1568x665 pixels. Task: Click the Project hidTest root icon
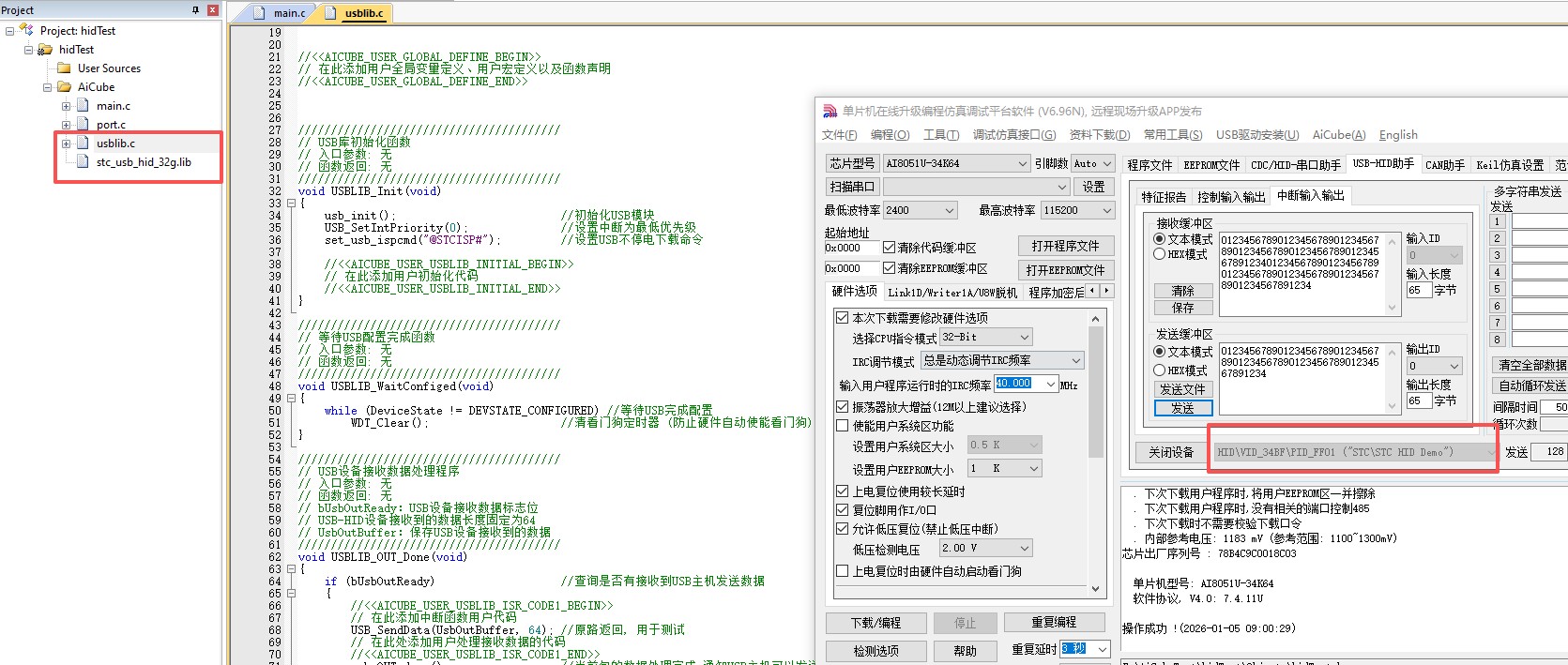(26, 31)
